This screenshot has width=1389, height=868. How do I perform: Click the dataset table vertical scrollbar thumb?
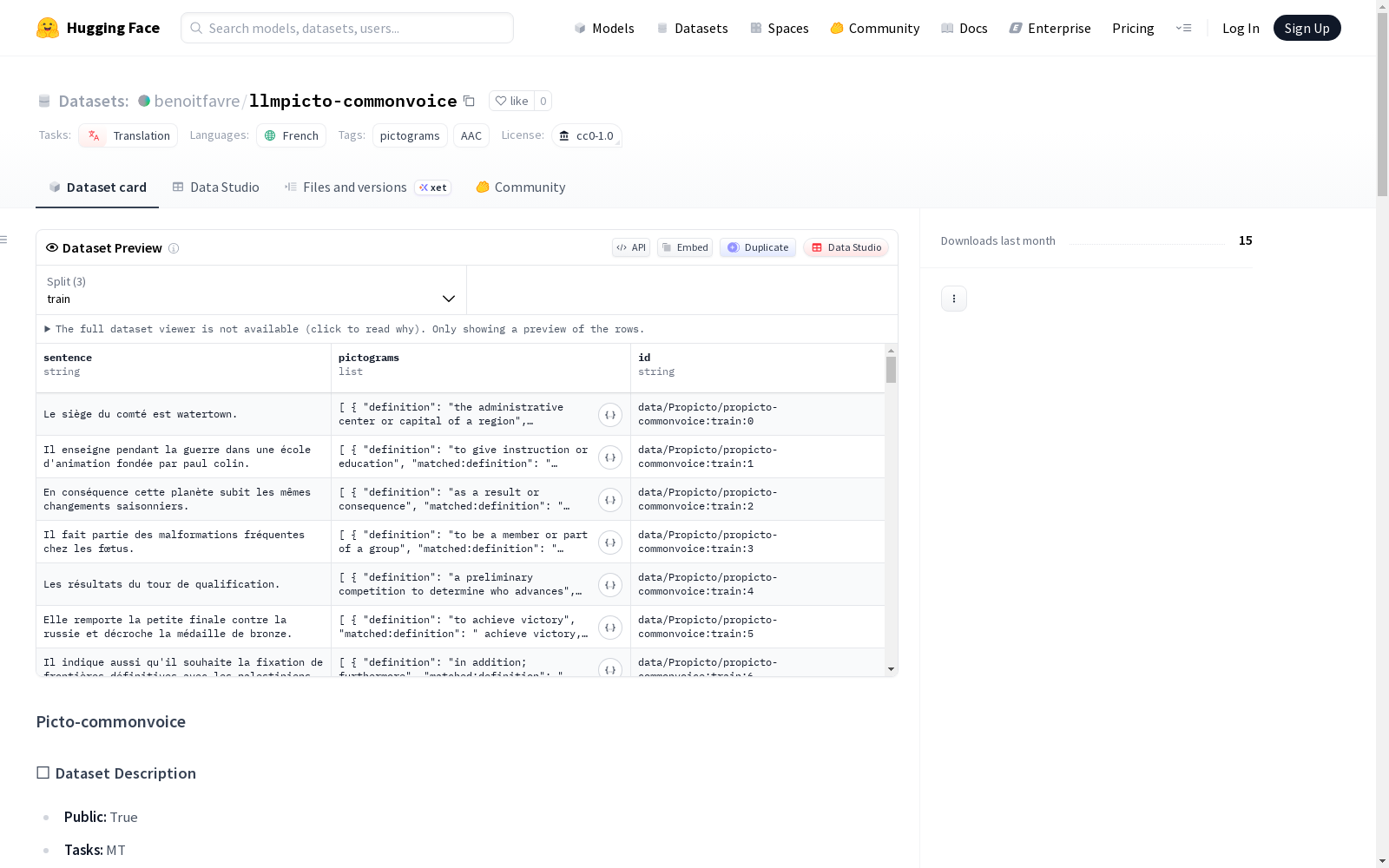point(891,370)
